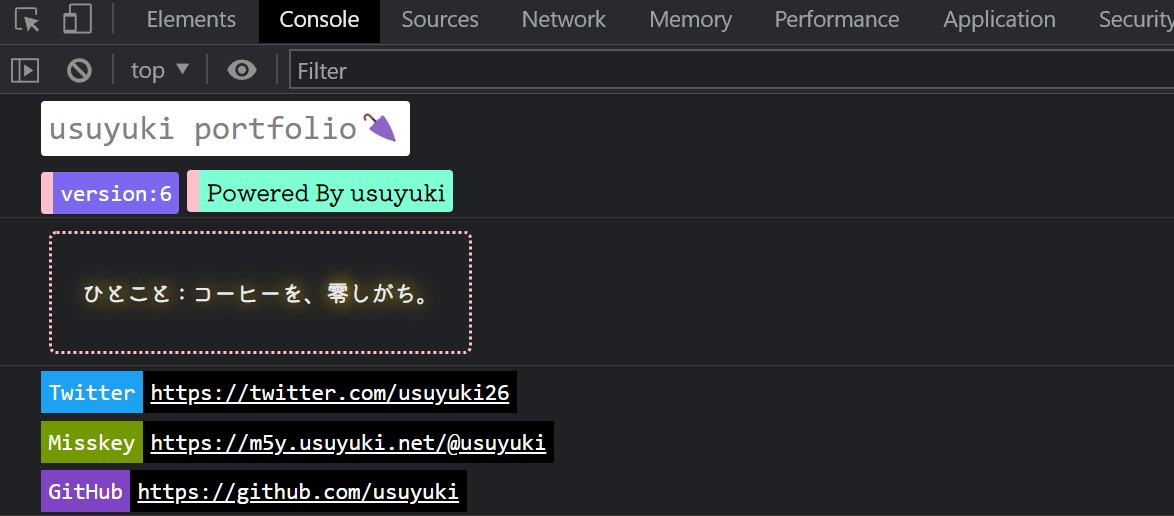1174x516 pixels.
Task: Follow the m5y.usuyuki.net Misskey link
Action: pos(348,443)
